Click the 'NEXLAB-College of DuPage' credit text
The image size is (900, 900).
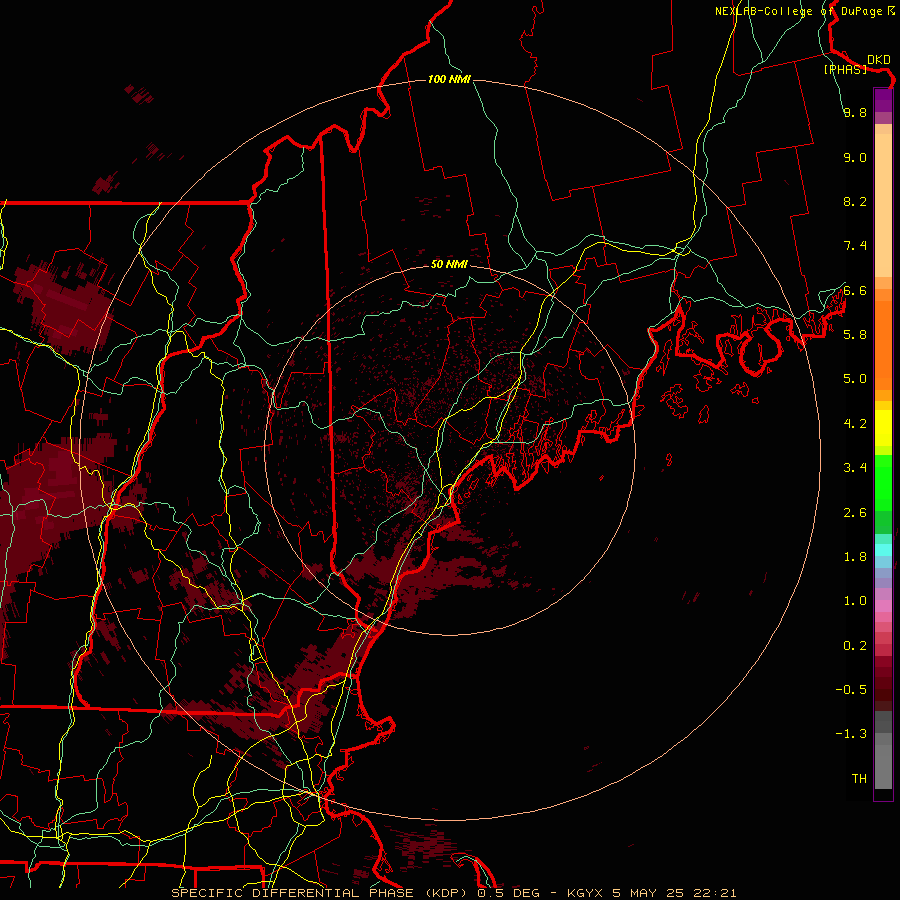click(798, 11)
